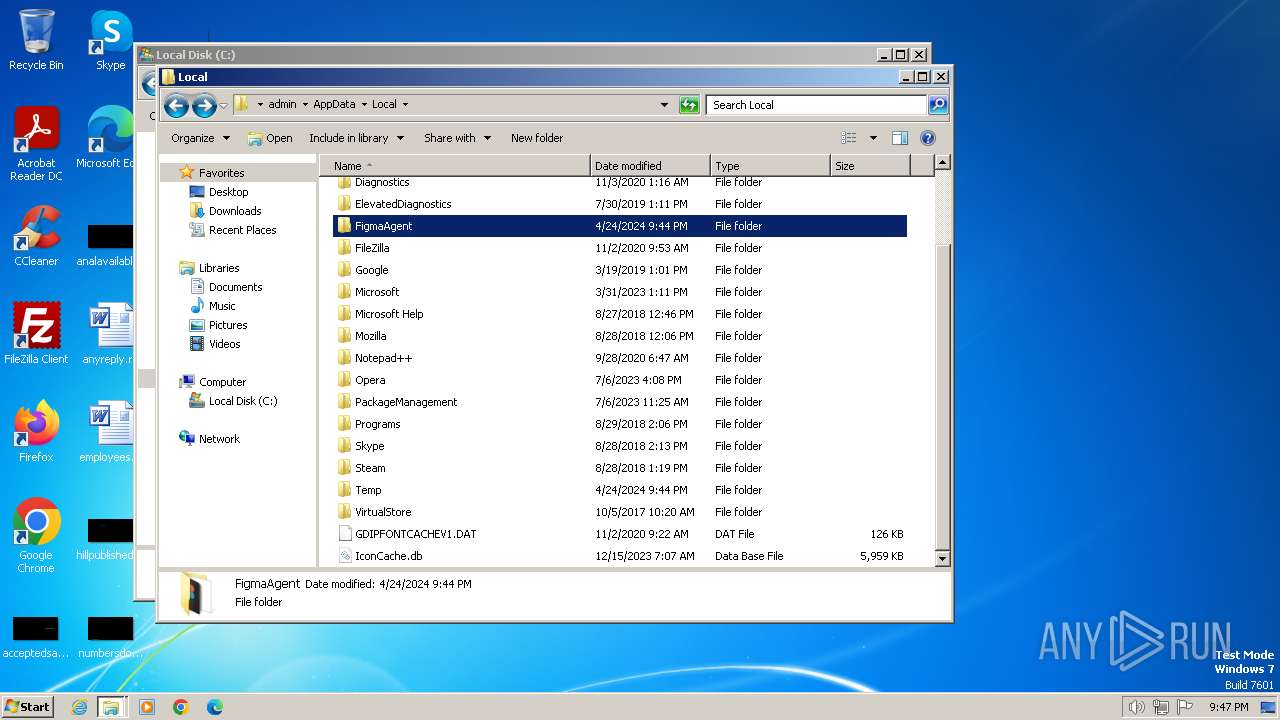Click Chrome icon in the taskbar
The width and height of the screenshot is (1280, 720).
point(181,707)
